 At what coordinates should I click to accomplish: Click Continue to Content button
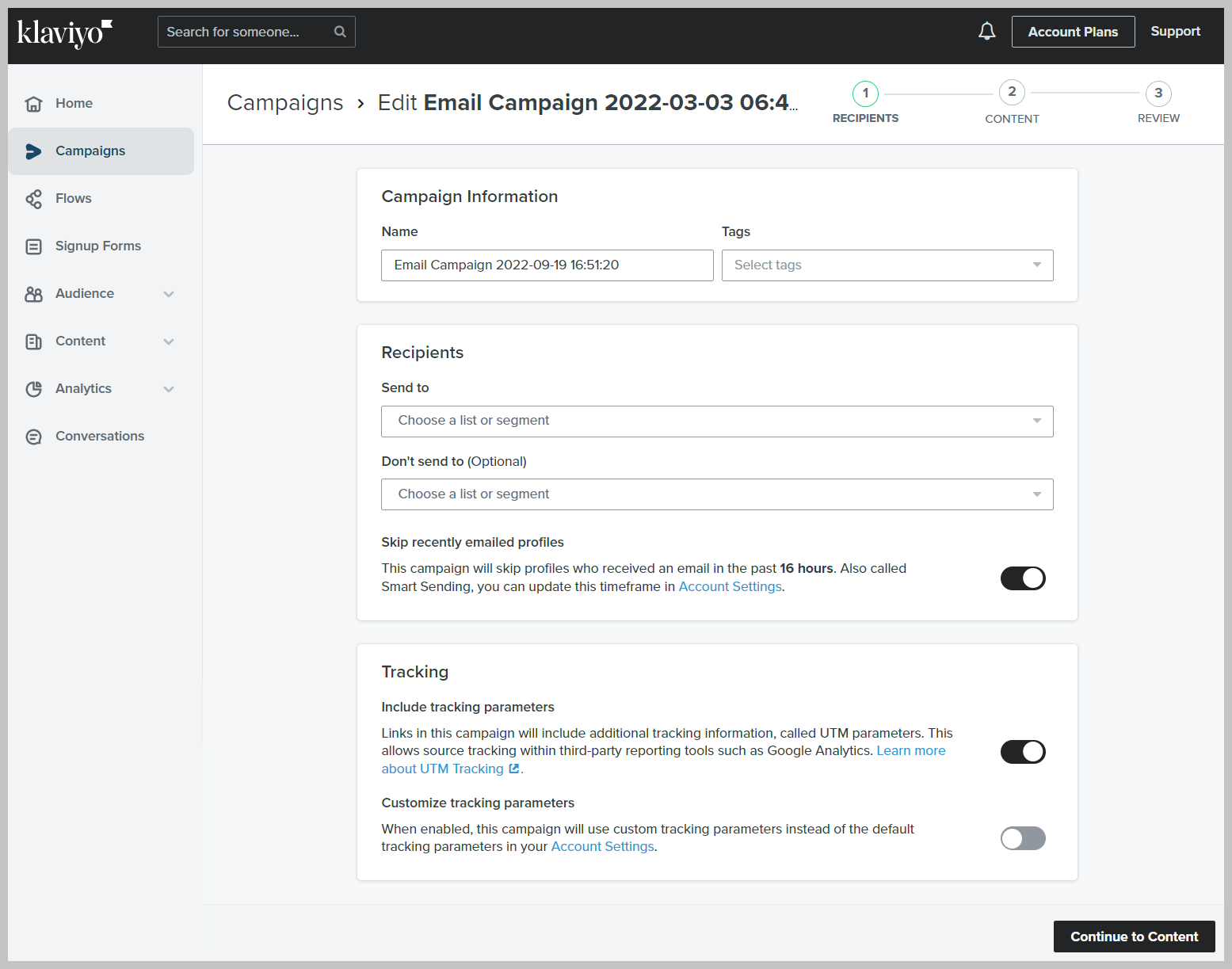coord(1134,937)
